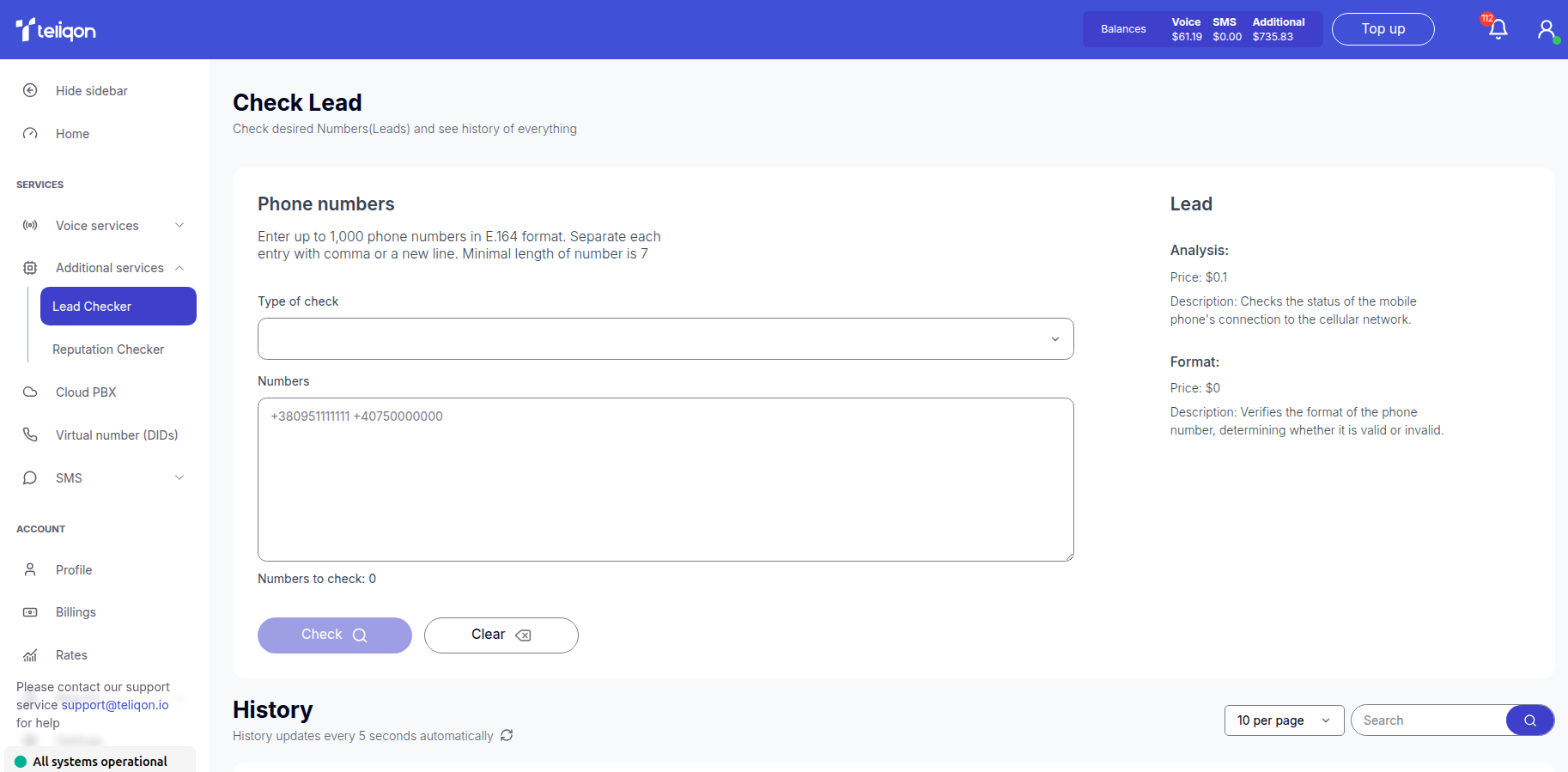Click the Cloud PBX cloud icon
This screenshot has width=1568, height=772.
(x=30, y=392)
